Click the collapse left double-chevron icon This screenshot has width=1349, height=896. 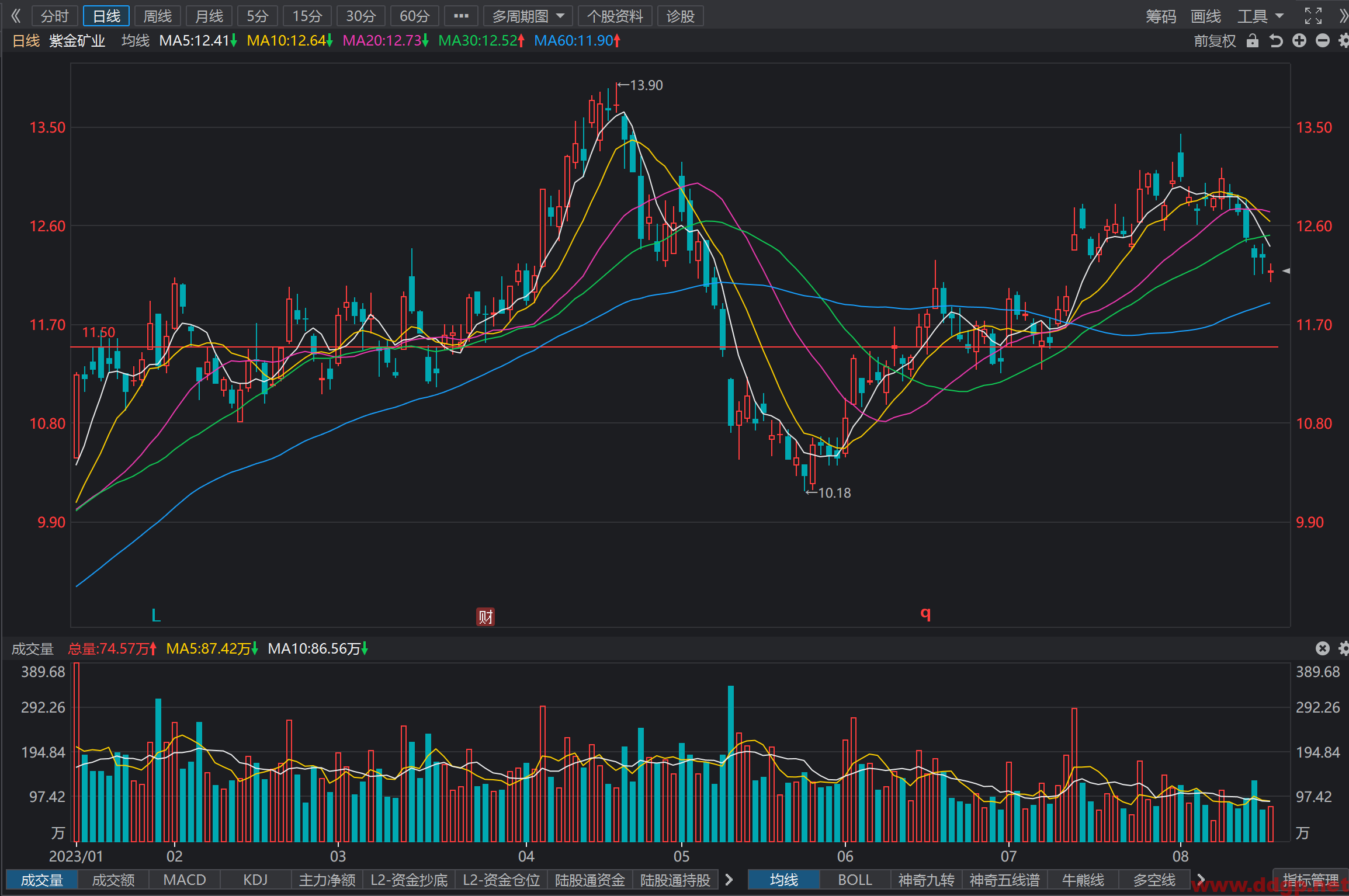click(x=16, y=16)
